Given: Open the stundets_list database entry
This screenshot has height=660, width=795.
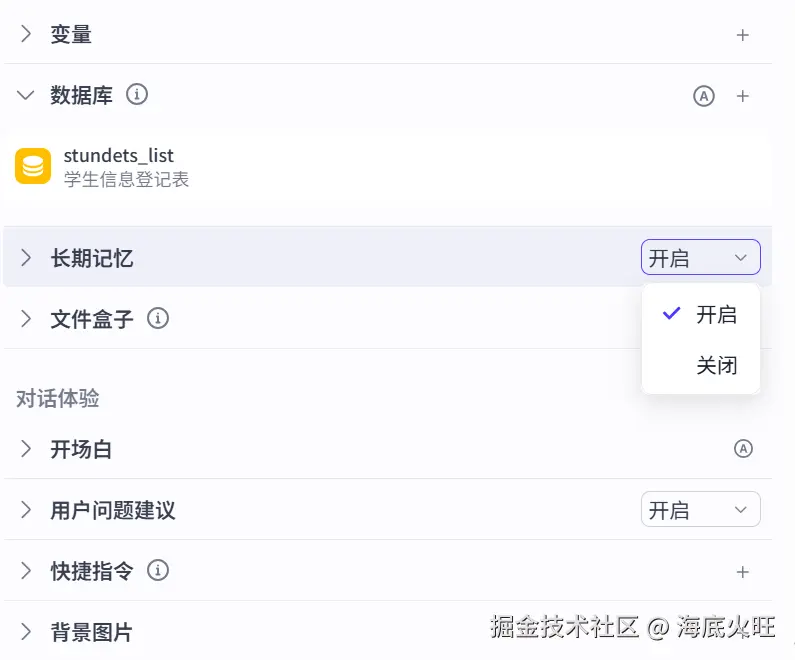Looking at the screenshot, I should tap(119, 156).
